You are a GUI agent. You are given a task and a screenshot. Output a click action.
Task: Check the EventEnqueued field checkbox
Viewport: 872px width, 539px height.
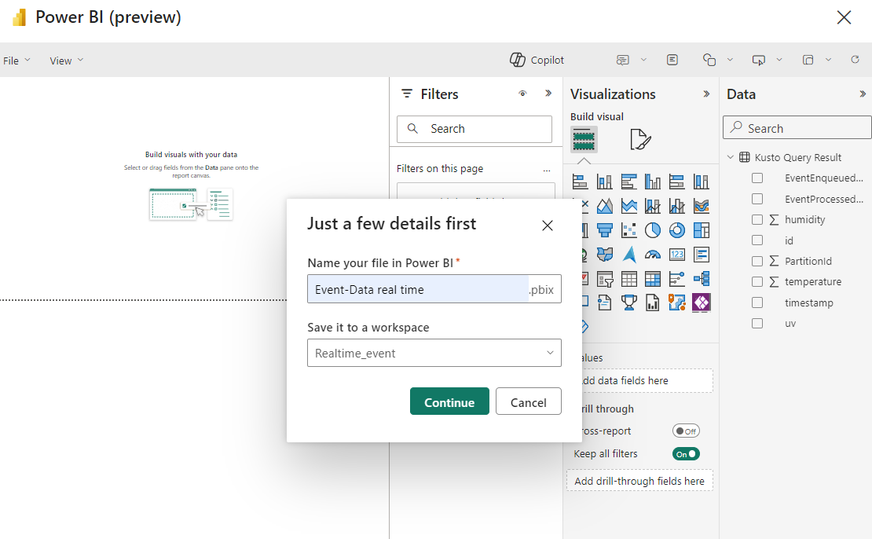(x=757, y=178)
